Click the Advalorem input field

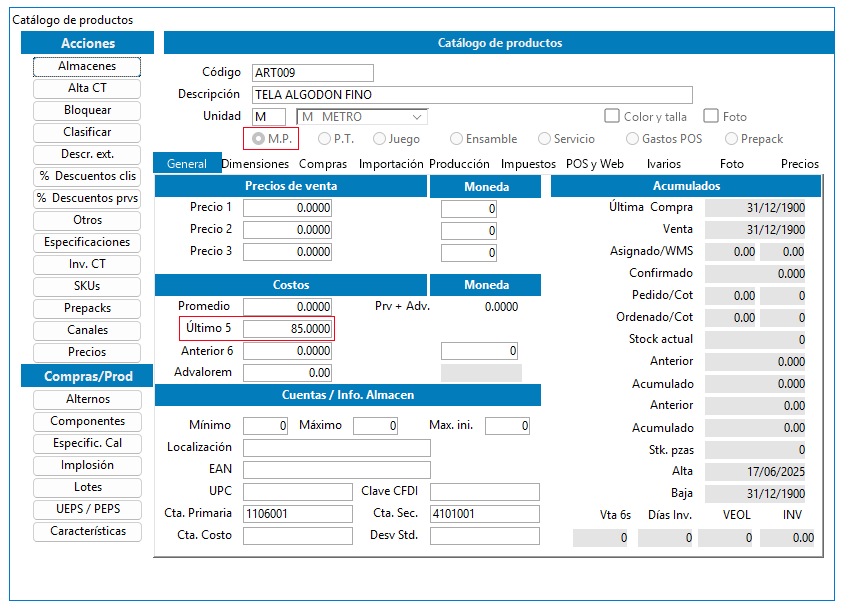(287, 373)
